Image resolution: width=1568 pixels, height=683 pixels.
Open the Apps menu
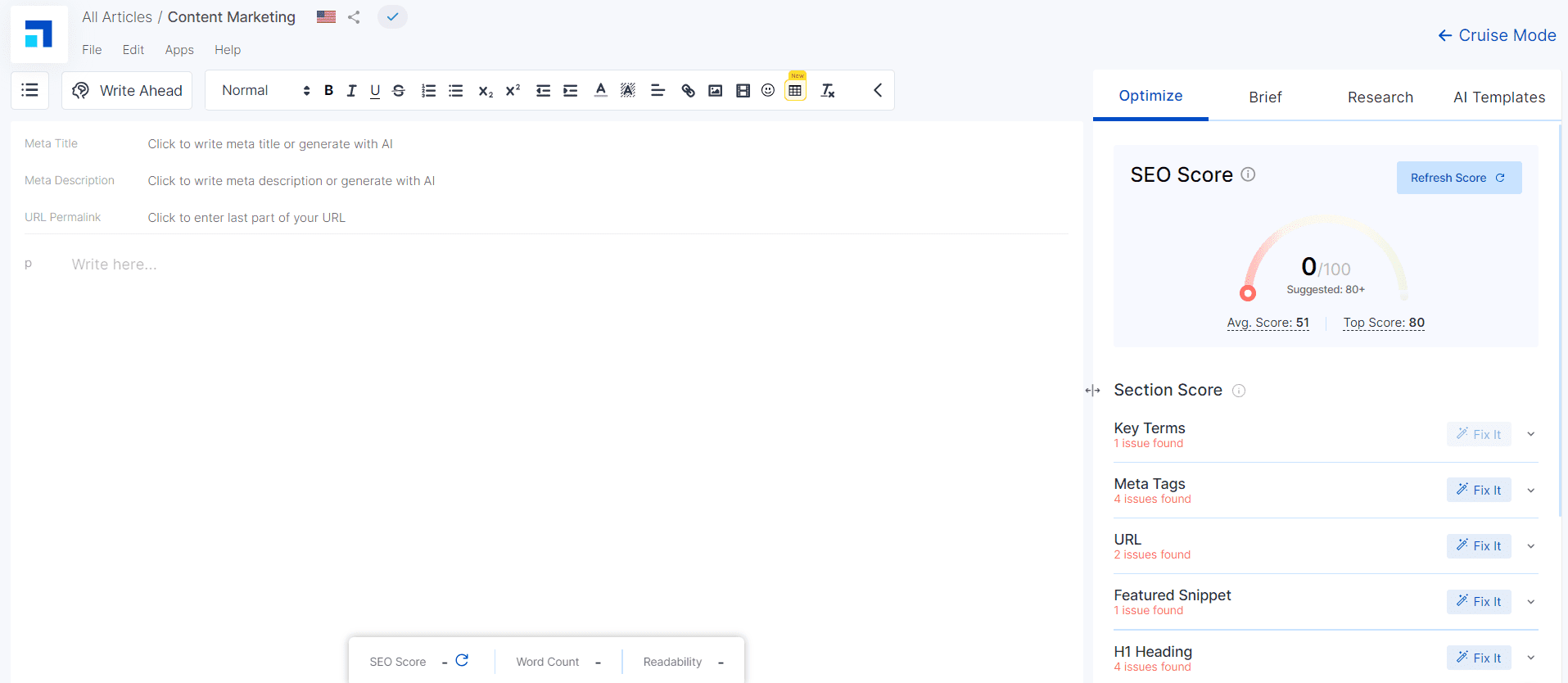point(179,50)
